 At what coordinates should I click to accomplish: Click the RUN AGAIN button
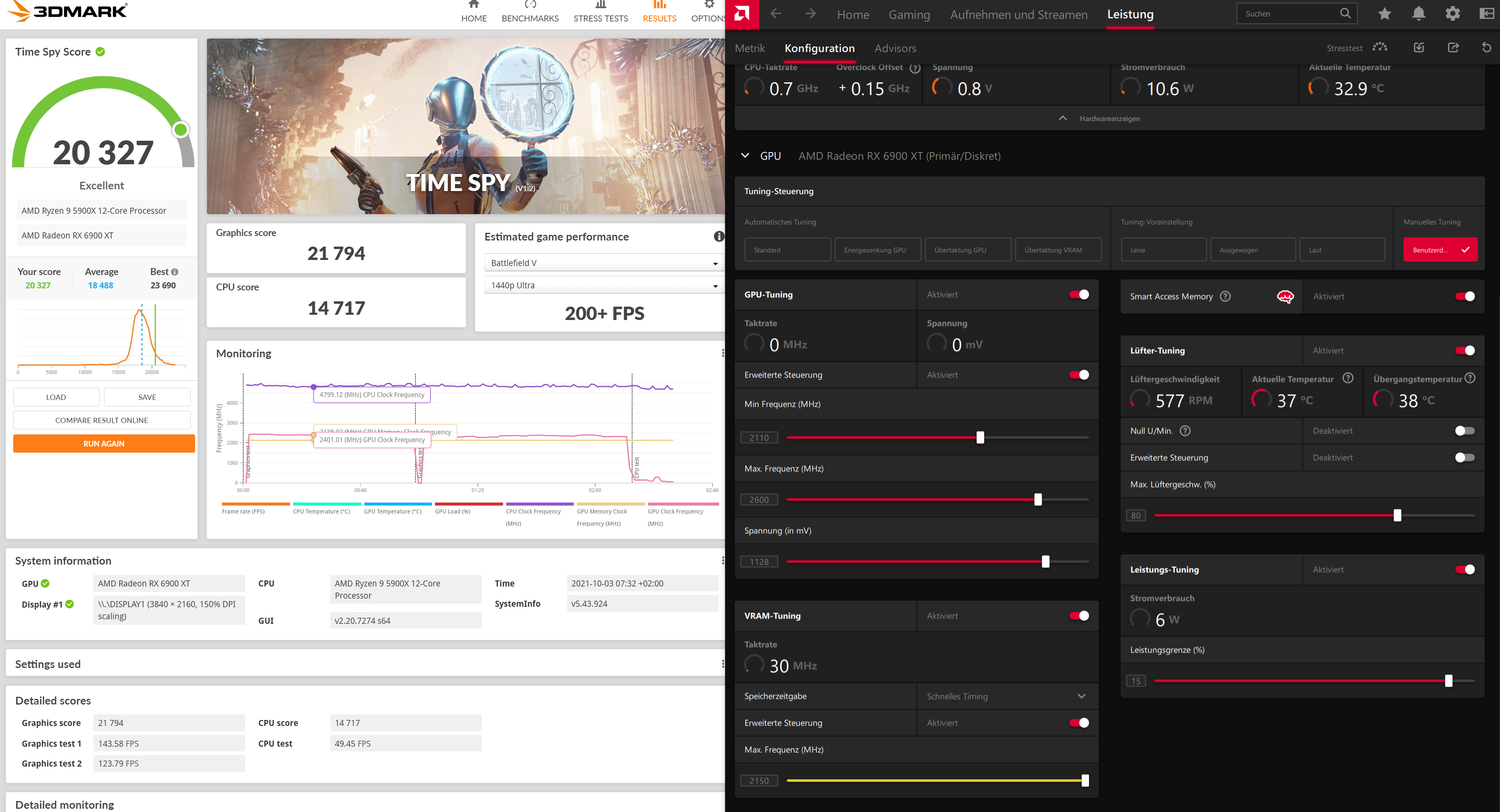(103, 444)
